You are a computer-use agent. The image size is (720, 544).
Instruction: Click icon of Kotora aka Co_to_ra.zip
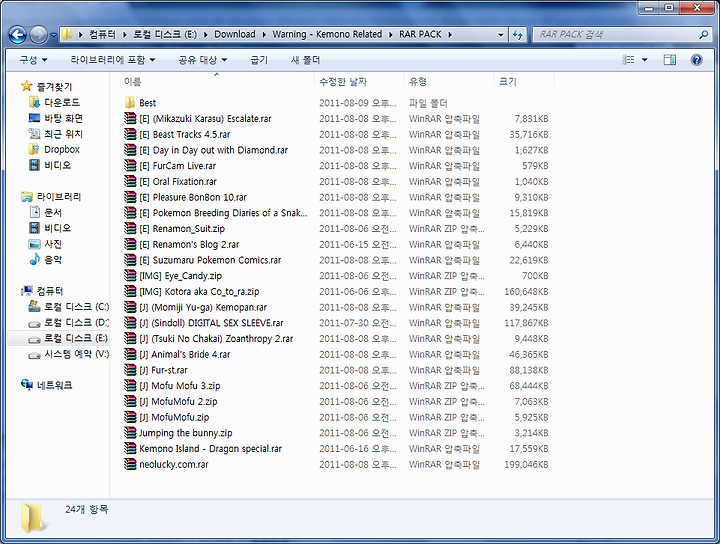click(130, 291)
